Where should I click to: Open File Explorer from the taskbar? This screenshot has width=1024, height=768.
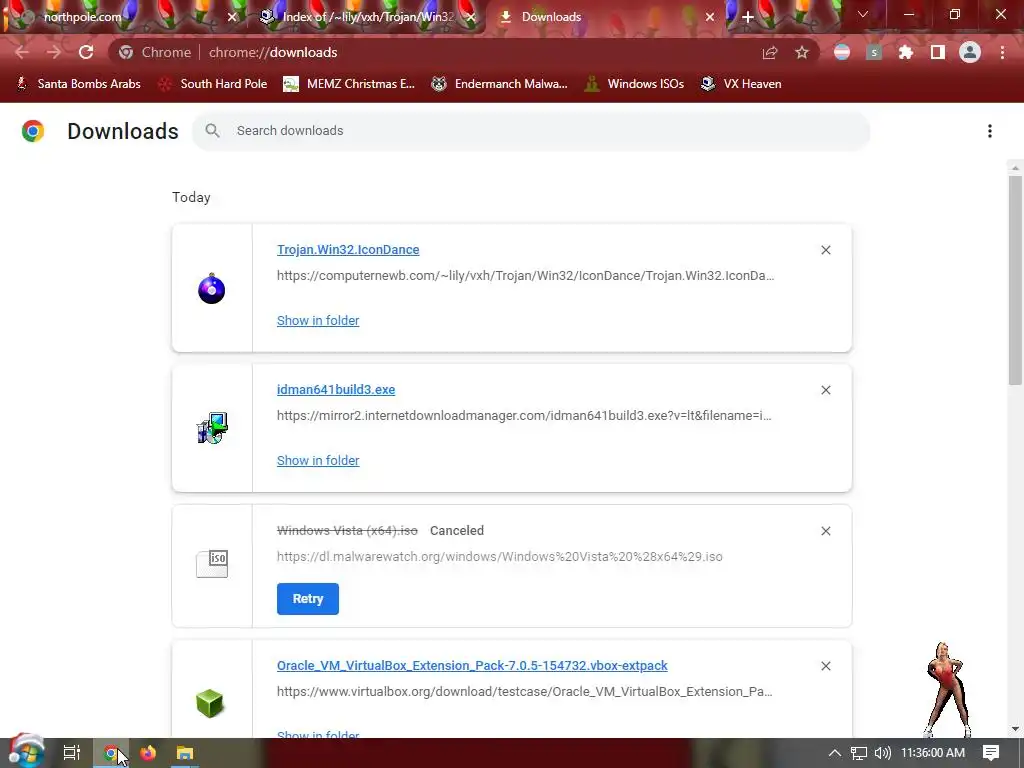point(185,753)
